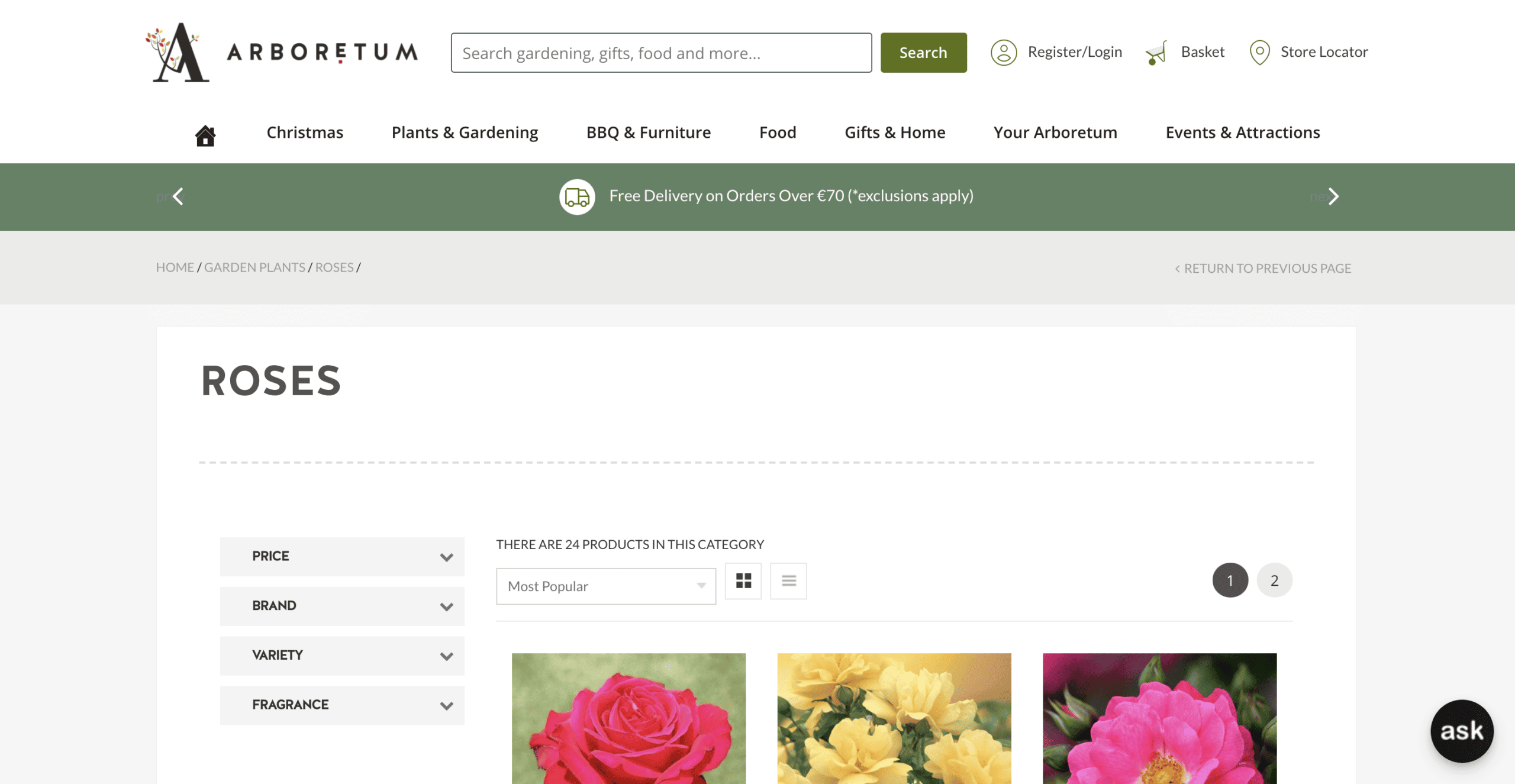The height and width of the screenshot is (784, 1515).
Task: Click the delivery truck icon
Action: [x=577, y=196]
